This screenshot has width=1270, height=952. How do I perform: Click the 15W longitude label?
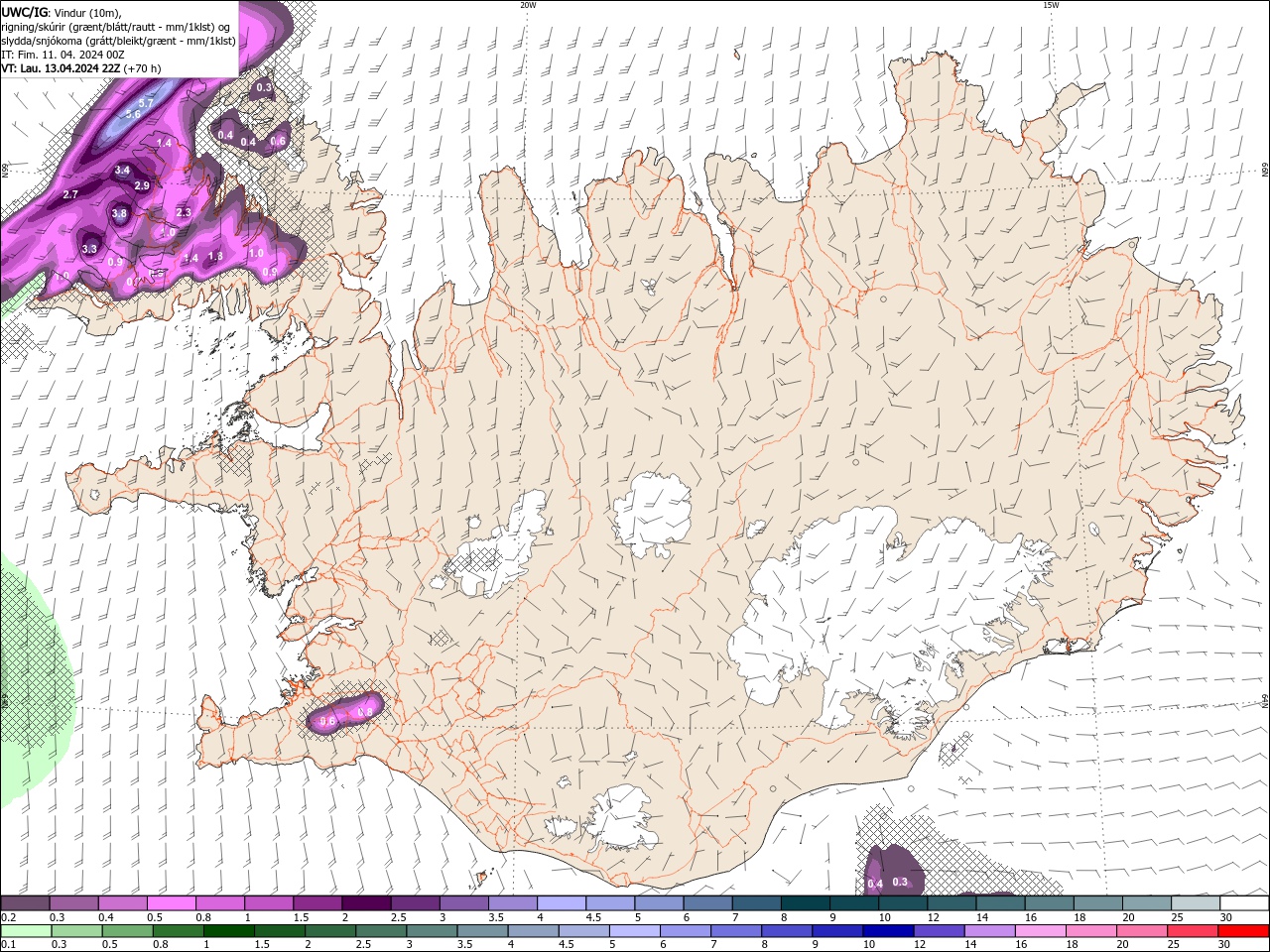pos(1051,5)
